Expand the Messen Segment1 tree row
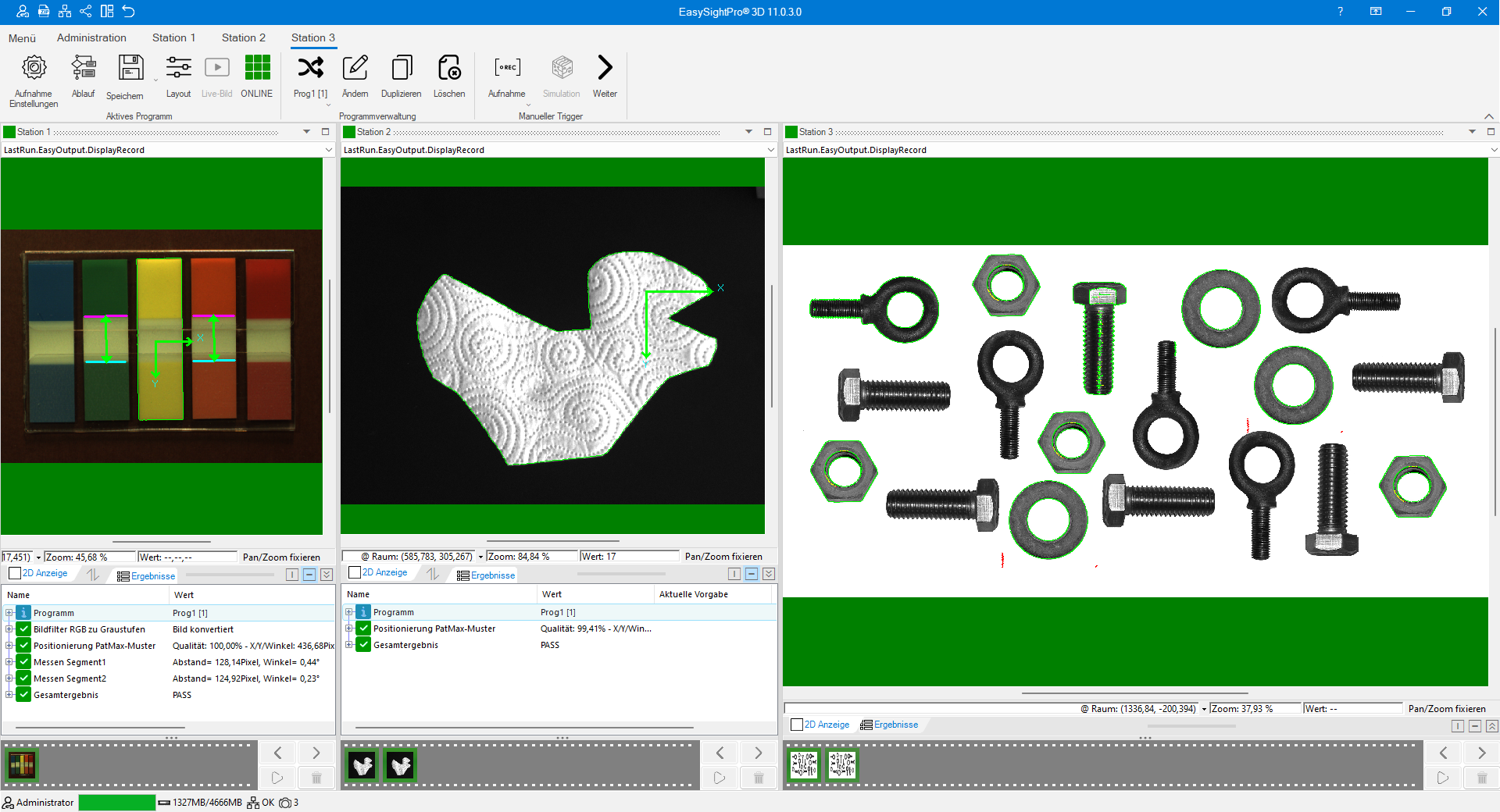 [9, 662]
